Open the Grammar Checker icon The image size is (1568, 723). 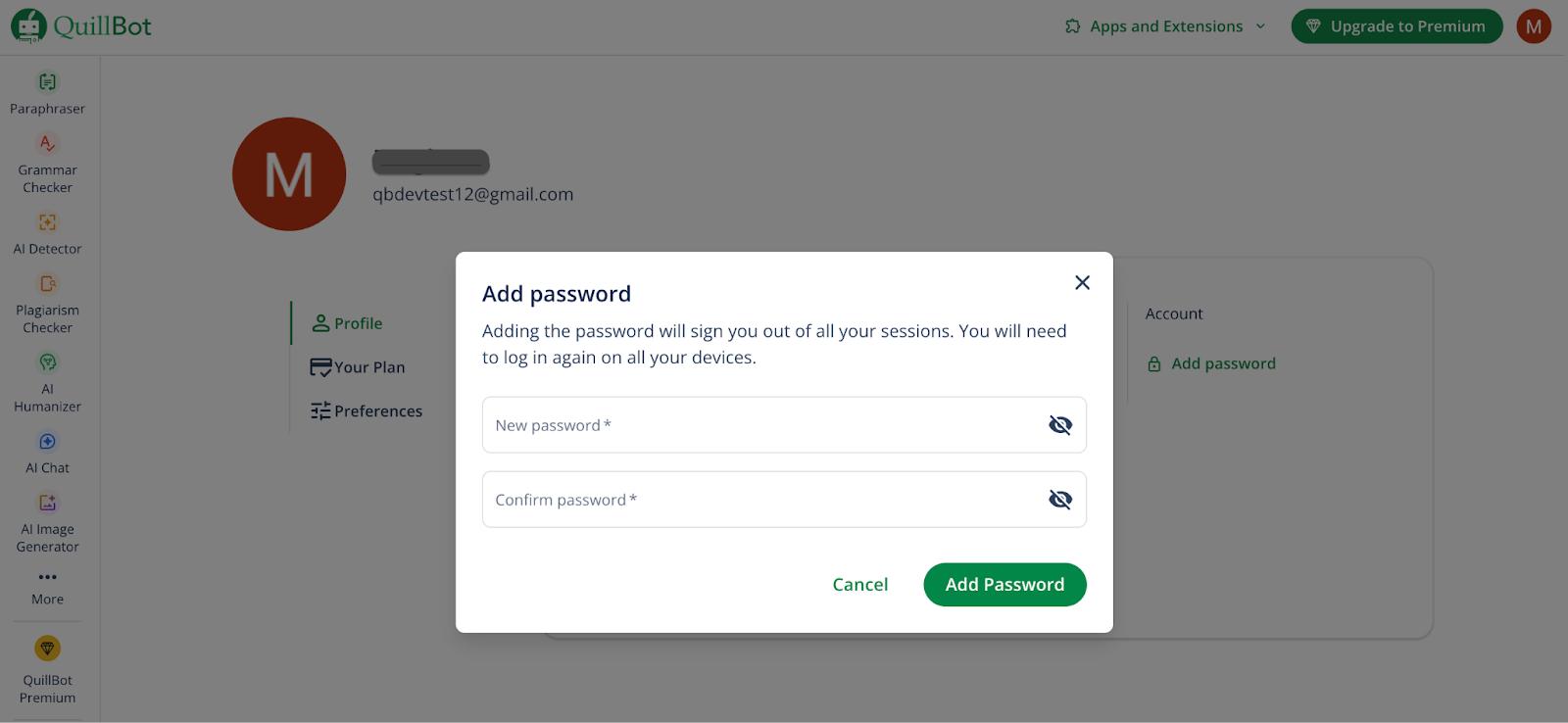point(47,144)
